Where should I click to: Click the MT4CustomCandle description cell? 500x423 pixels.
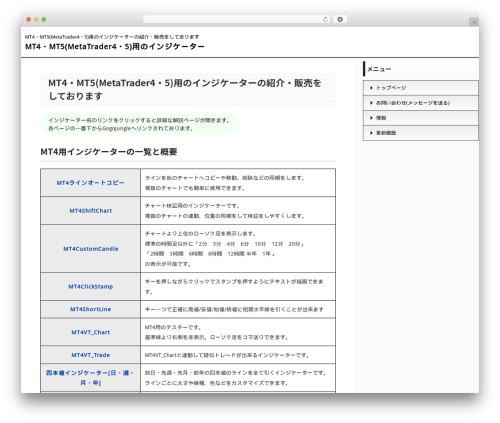tap(238, 249)
